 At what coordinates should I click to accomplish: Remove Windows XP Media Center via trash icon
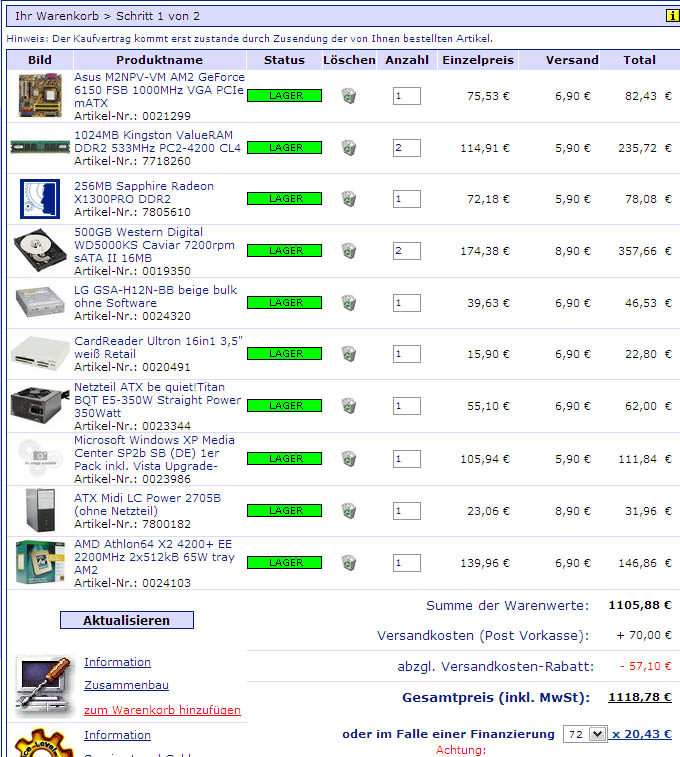349,459
